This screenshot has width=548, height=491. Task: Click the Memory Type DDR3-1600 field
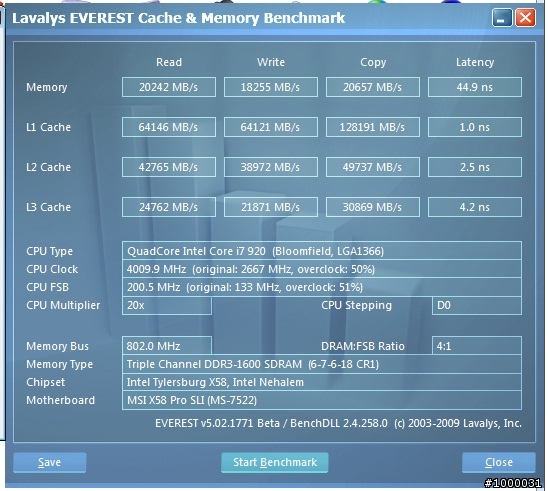(322, 364)
